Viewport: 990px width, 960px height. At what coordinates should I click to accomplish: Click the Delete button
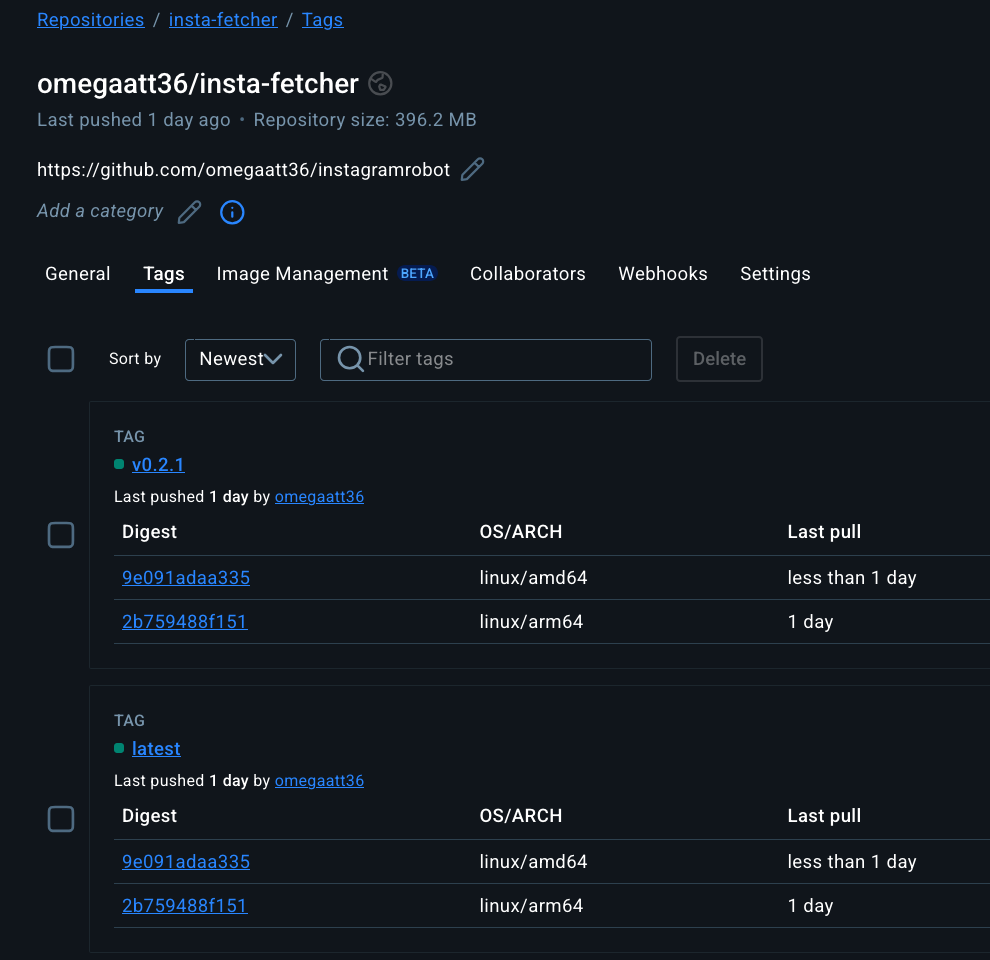coord(719,359)
